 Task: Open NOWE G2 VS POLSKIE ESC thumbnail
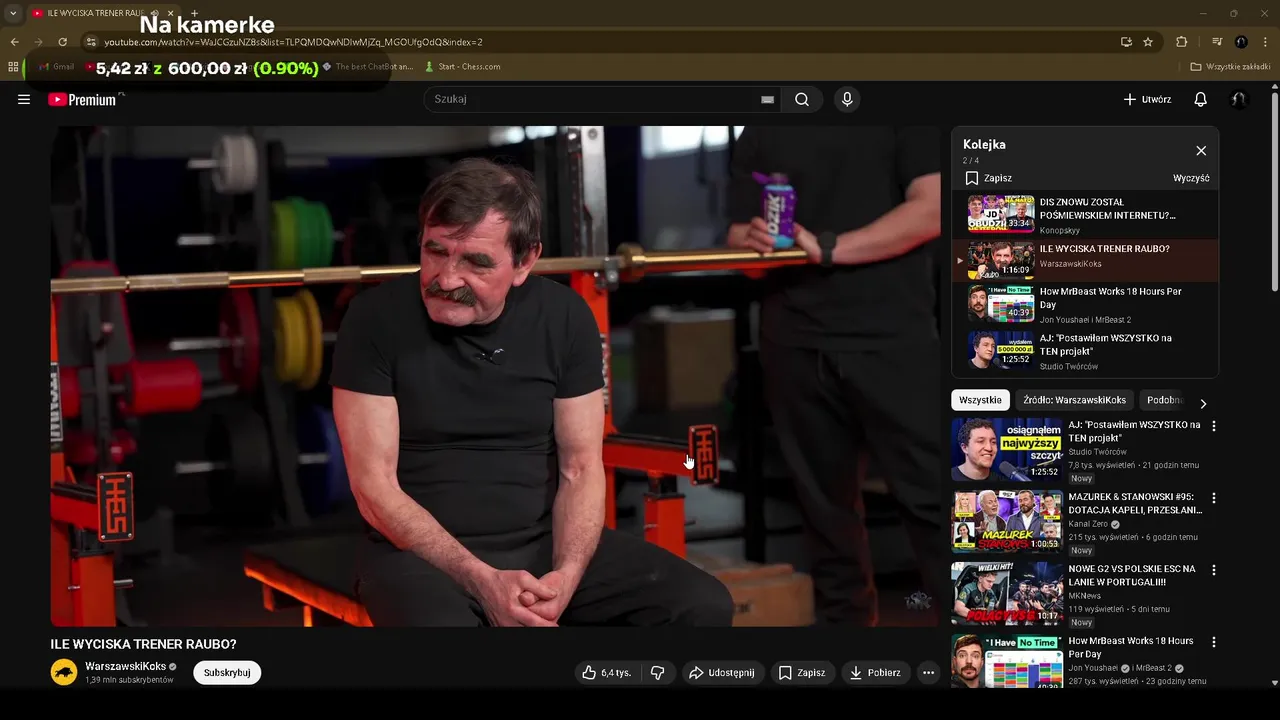pos(1007,593)
